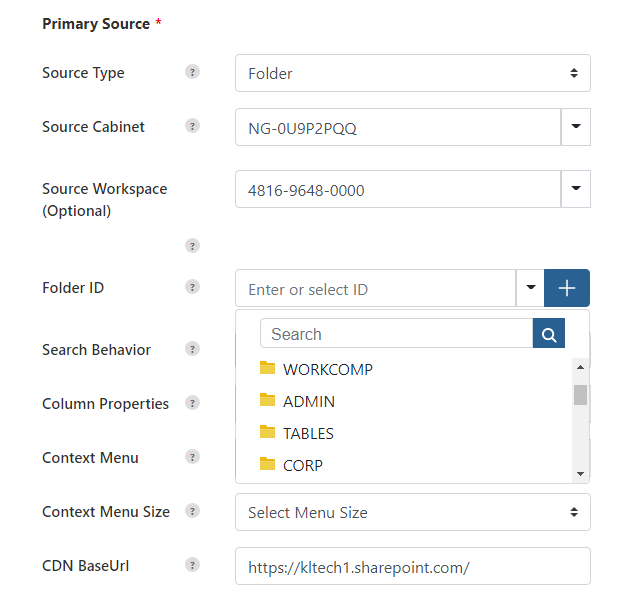Click the magnifier search button in folder list
The image size is (636, 601).
click(x=549, y=333)
